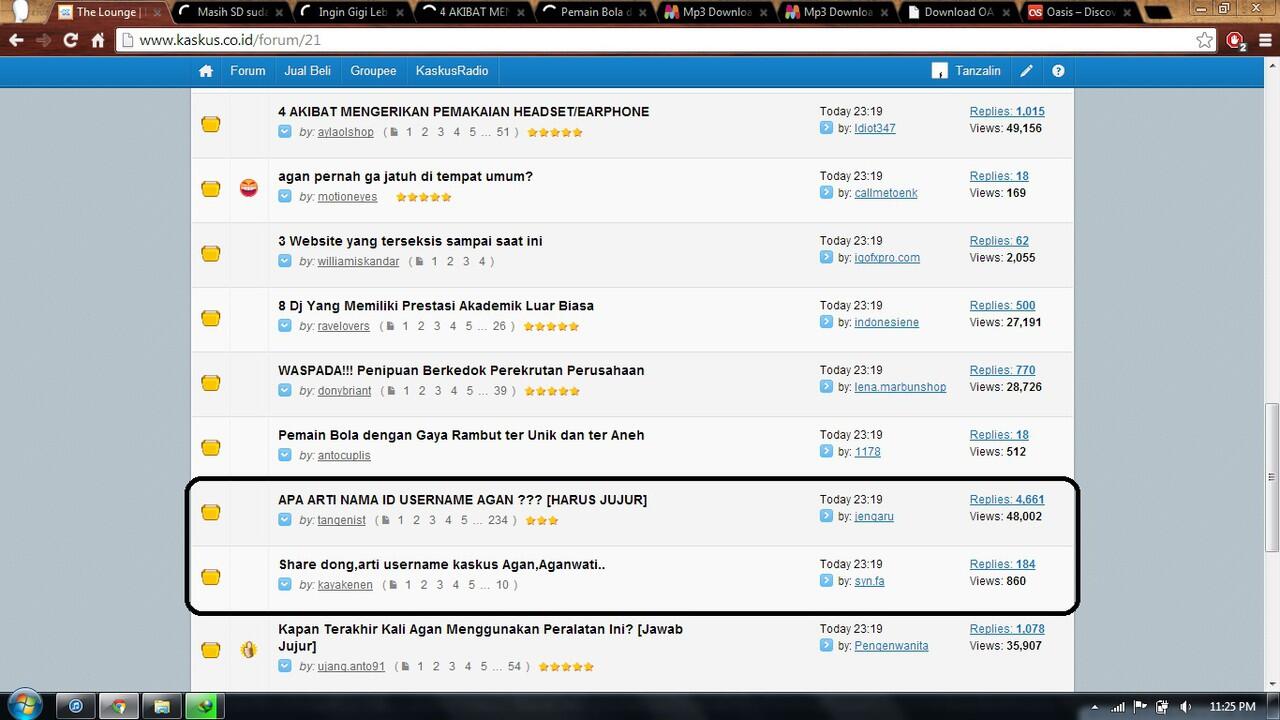Go to page 234 of the tangenist thread
Image resolution: width=1280 pixels, height=720 pixels.
pos(498,520)
